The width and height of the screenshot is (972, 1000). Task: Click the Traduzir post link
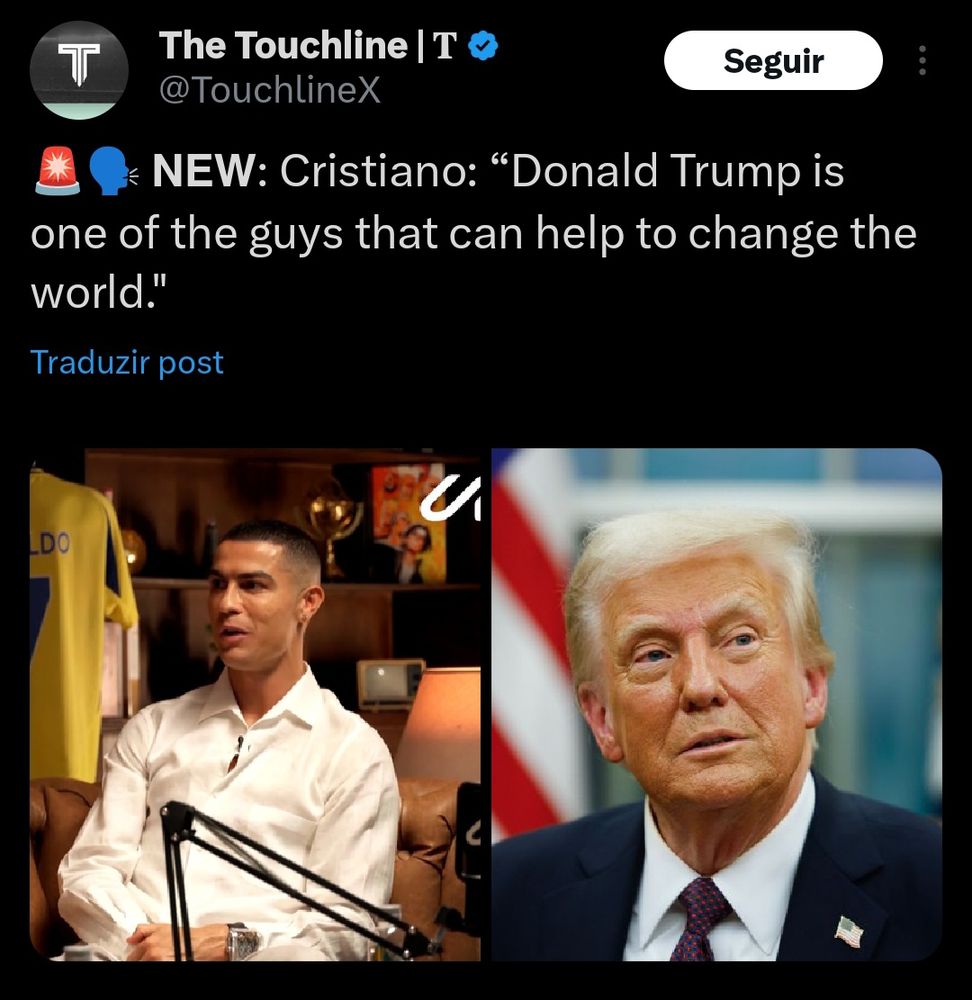[127, 362]
